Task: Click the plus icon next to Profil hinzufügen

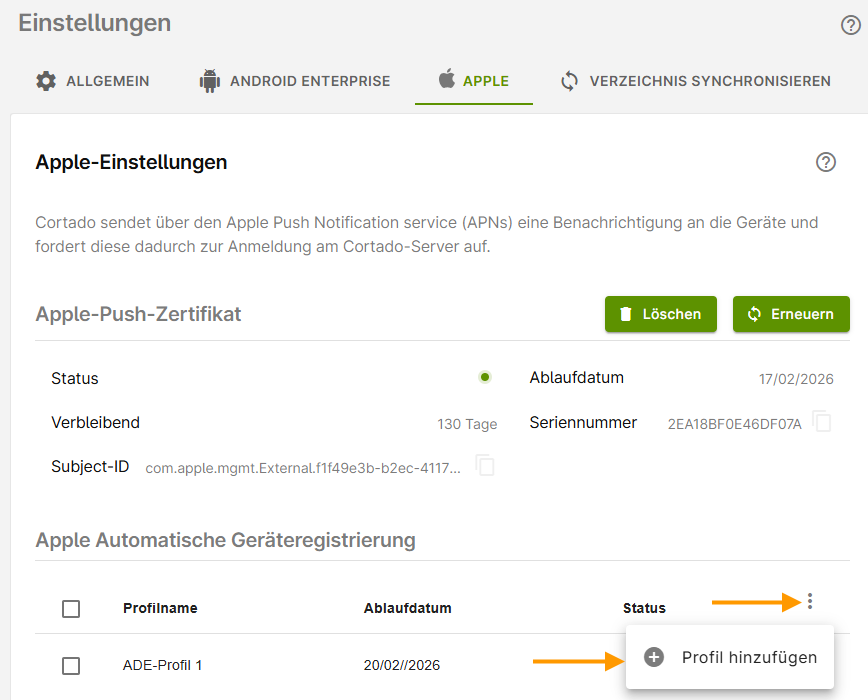Action: 654,657
